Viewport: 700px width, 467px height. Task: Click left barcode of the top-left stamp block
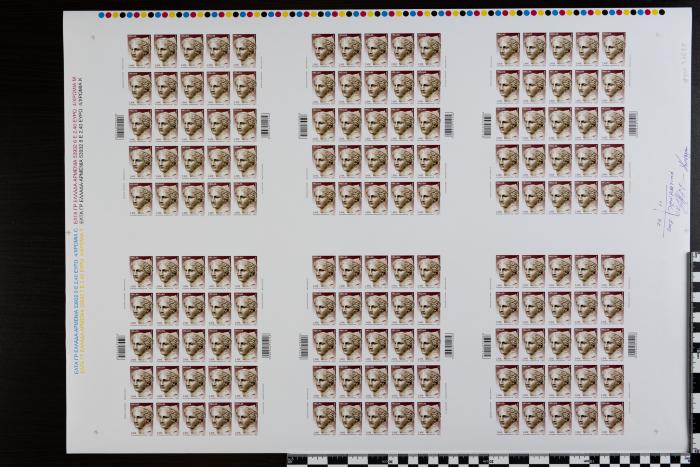(x=120, y=126)
